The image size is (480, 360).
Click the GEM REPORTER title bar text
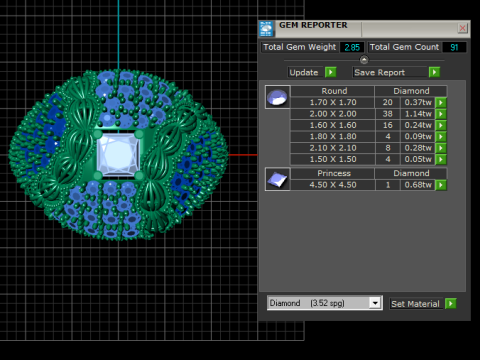click(x=313, y=25)
